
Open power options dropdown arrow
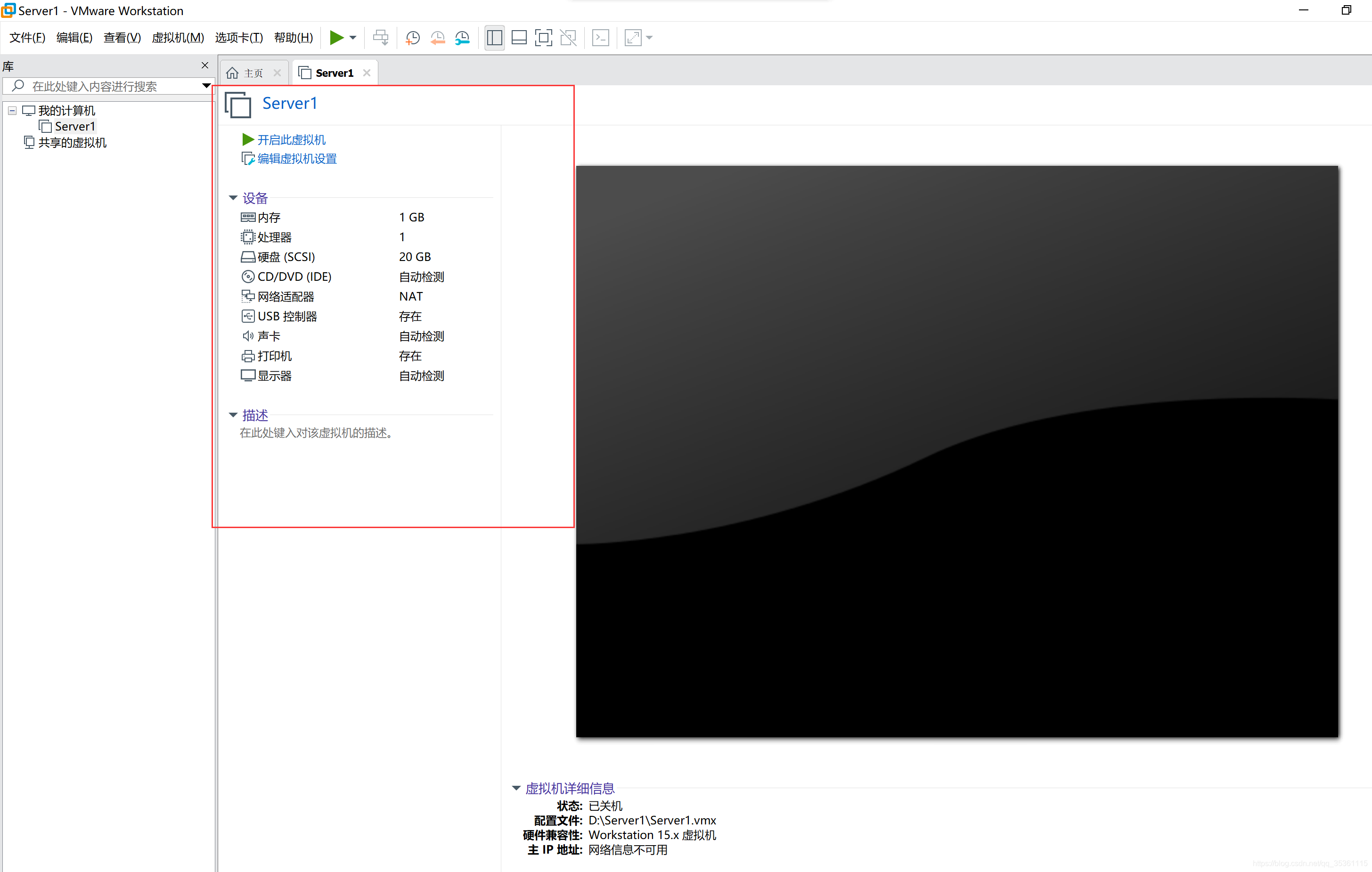point(353,38)
